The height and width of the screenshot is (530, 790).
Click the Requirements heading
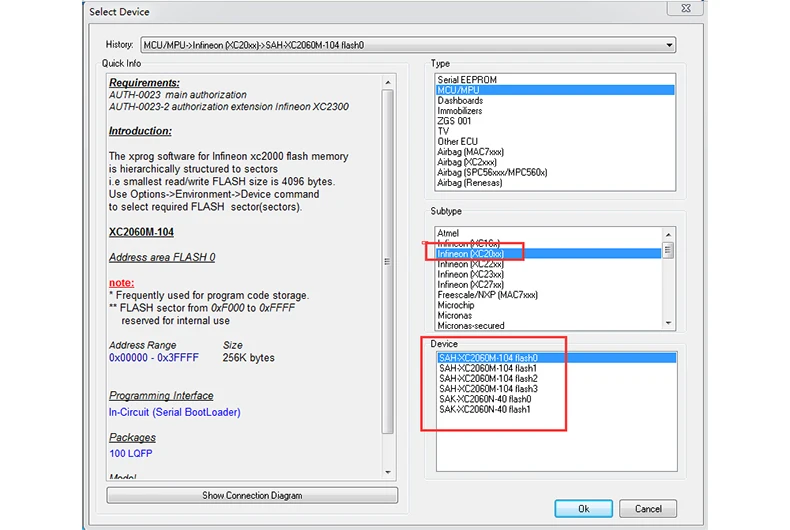(144, 83)
